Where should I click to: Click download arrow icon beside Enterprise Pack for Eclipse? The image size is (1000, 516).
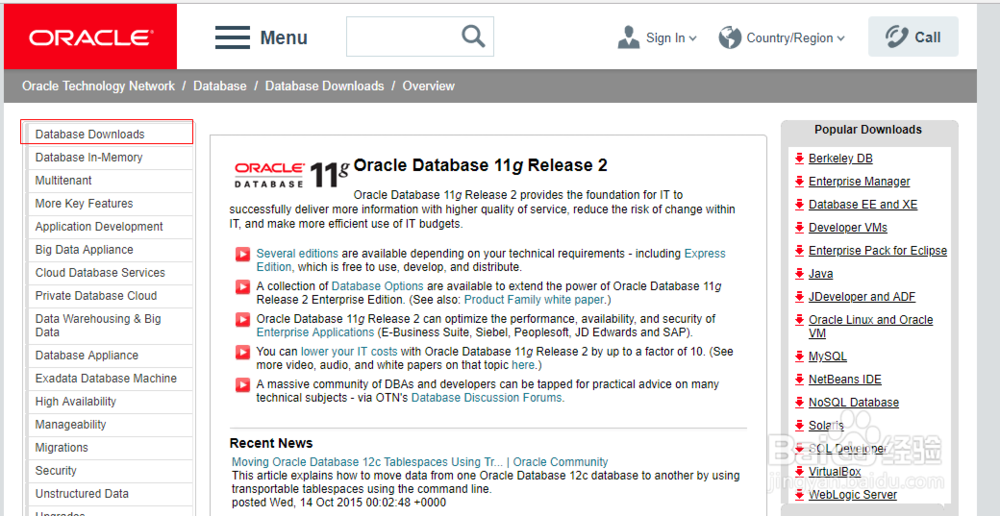tap(799, 251)
